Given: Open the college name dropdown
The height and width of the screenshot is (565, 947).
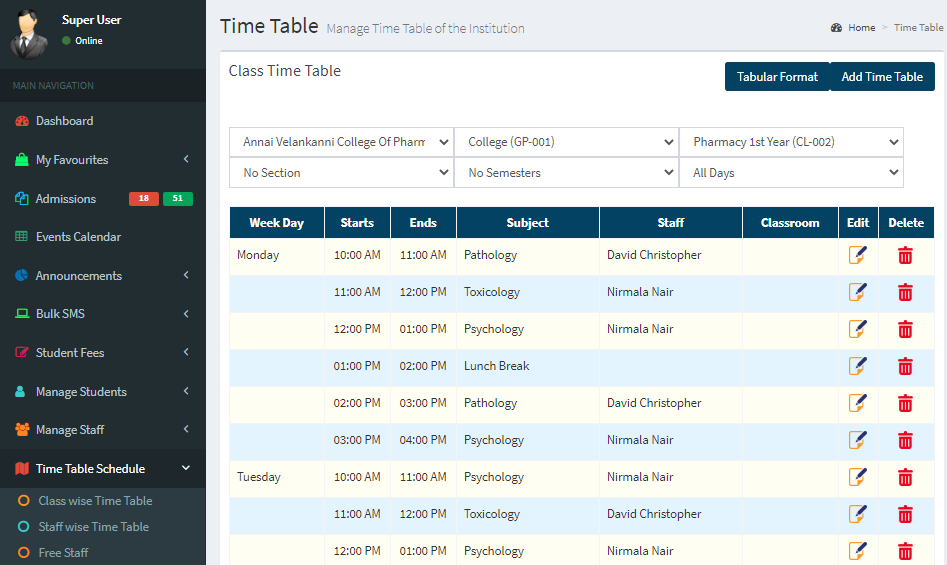Looking at the screenshot, I should [341, 142].
